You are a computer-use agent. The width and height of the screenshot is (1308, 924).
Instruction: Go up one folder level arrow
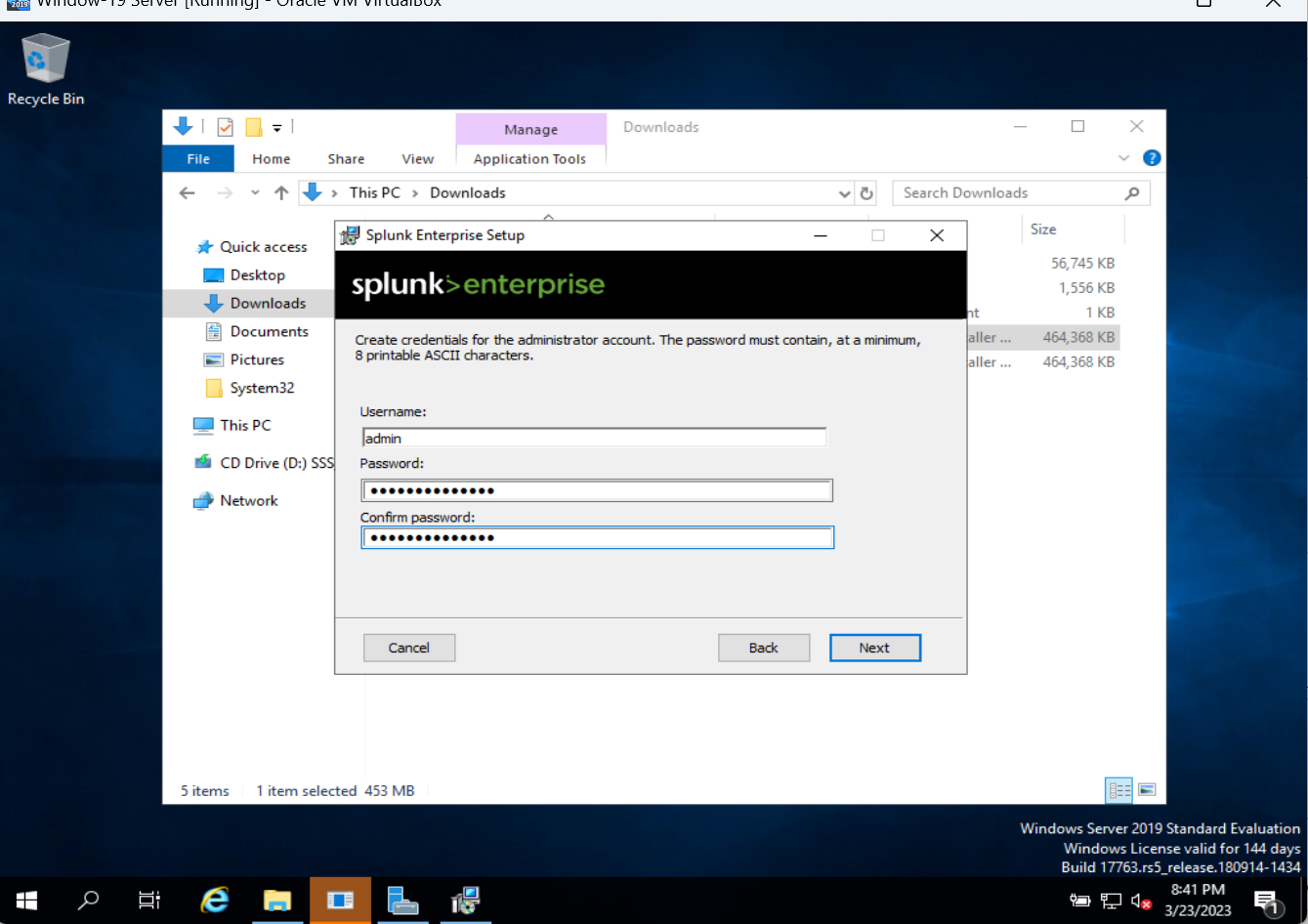click(281, 193)
